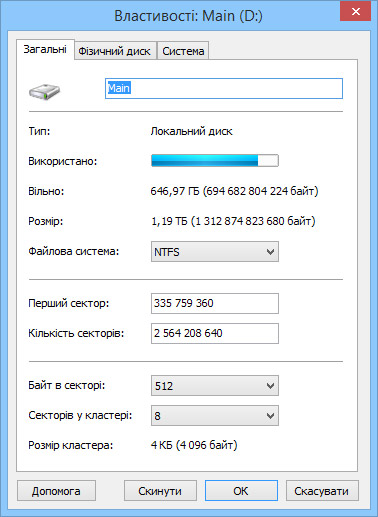This screenshot has height=517, width=378.
Task: Click the Використано usage bar
Action: (x=215, y=161)
